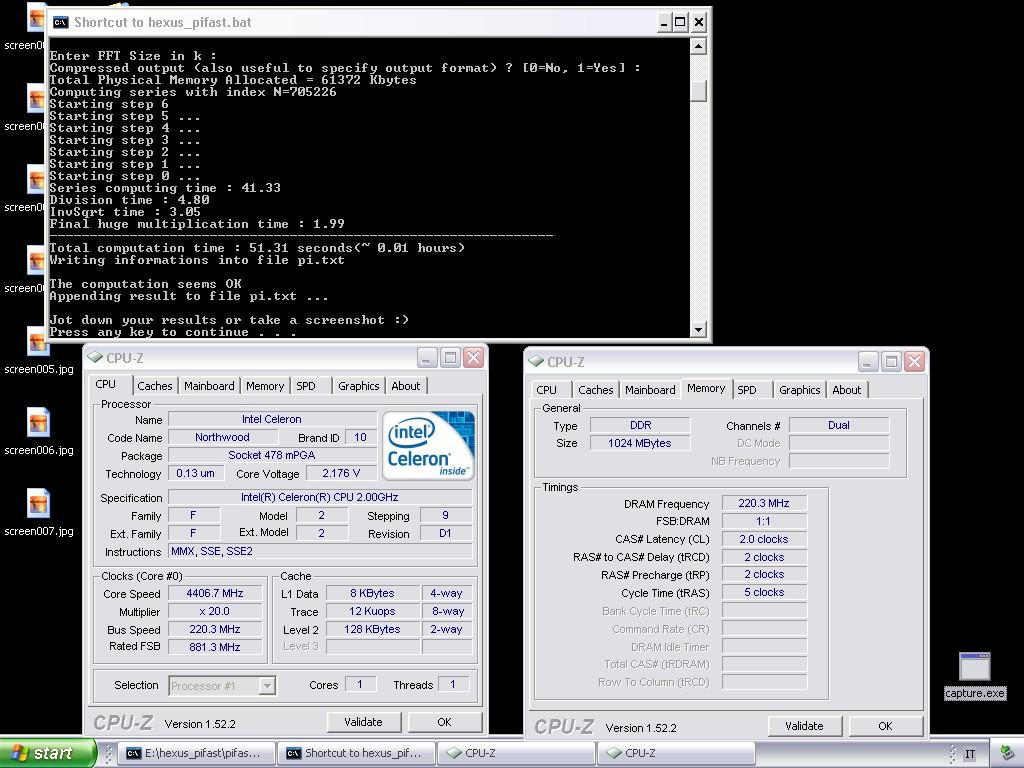The height and width of the screenshot is (768, 1024).
Task: Expand the Processor #1 selection dropdown
Action: pyautogui.click(x=267, y=686)
